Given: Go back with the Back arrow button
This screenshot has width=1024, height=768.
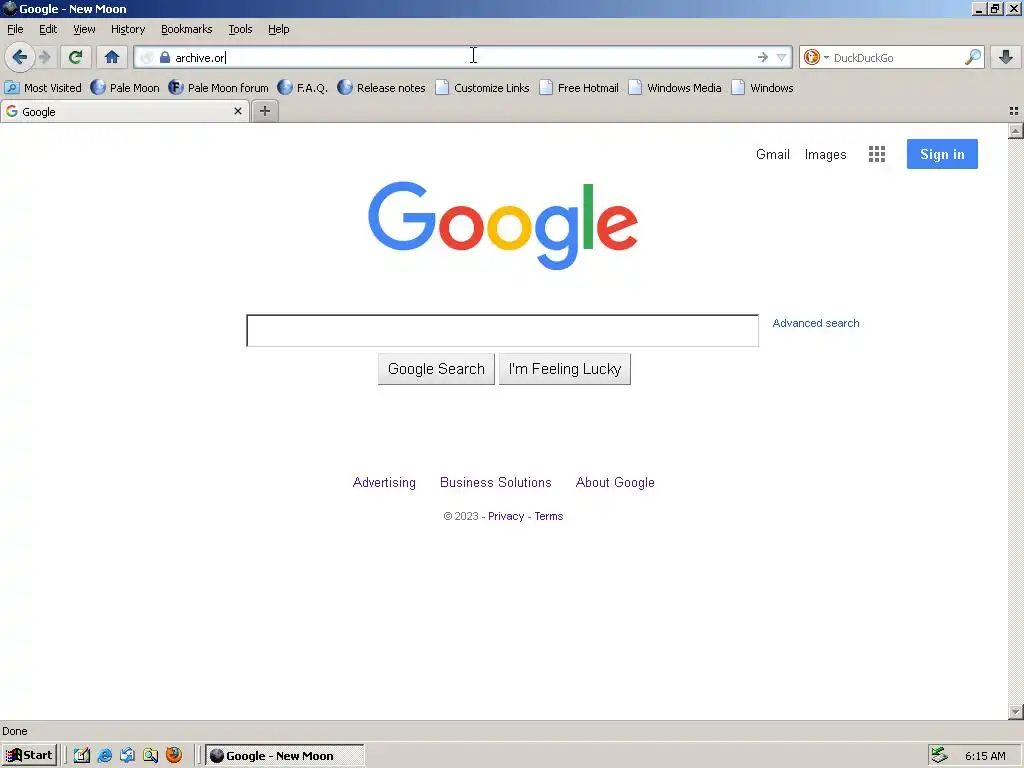Looking at the screenshot, I should [20, 57].
